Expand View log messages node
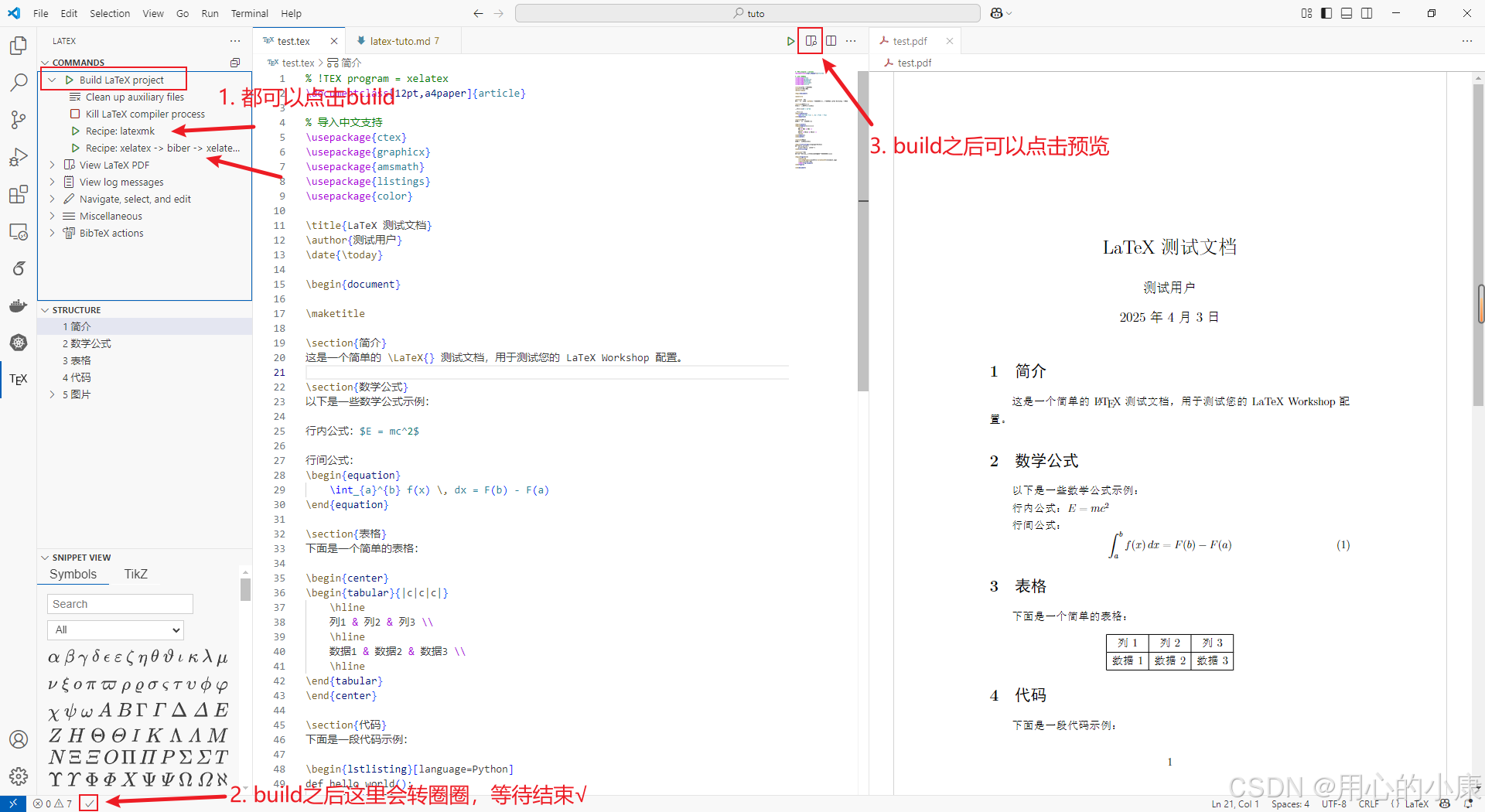This screenshot has height=812, width=1485. point(52,182)
